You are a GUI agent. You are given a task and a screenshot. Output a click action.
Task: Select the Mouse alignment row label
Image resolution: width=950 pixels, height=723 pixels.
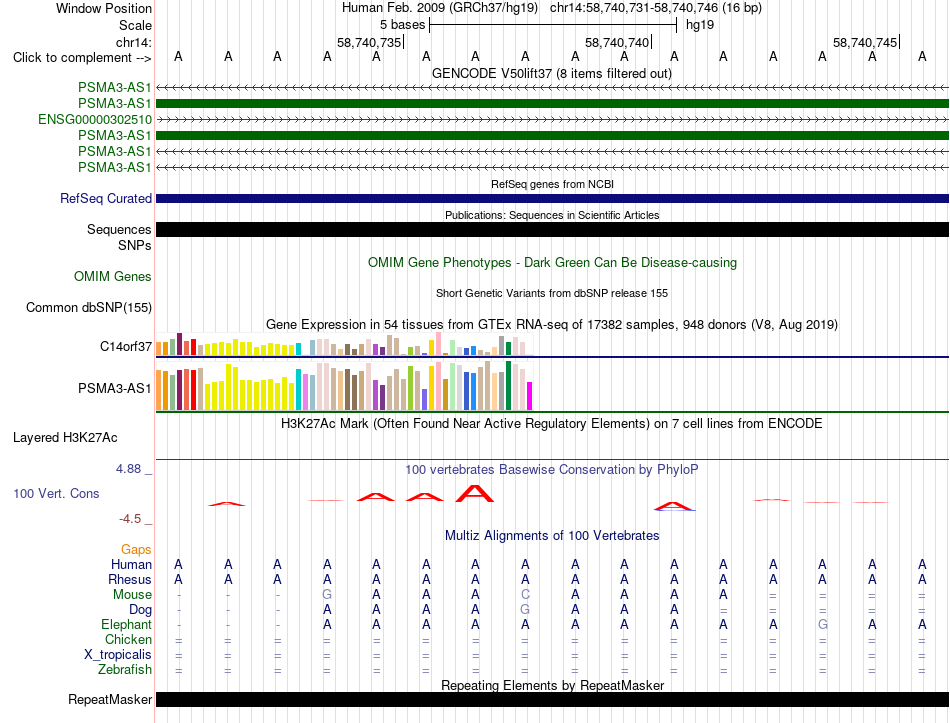[132, 595]
